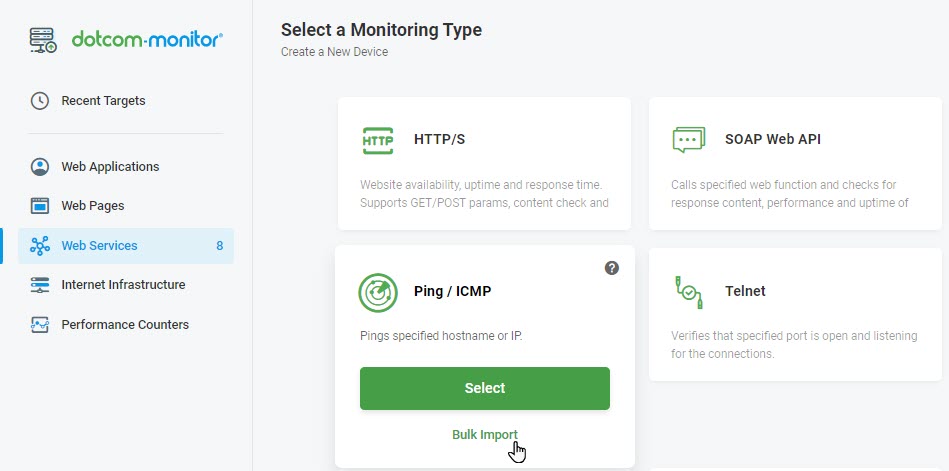Click the Web Services network icon
This screenshot has height=471, width=949.
(x=40, y=246)
